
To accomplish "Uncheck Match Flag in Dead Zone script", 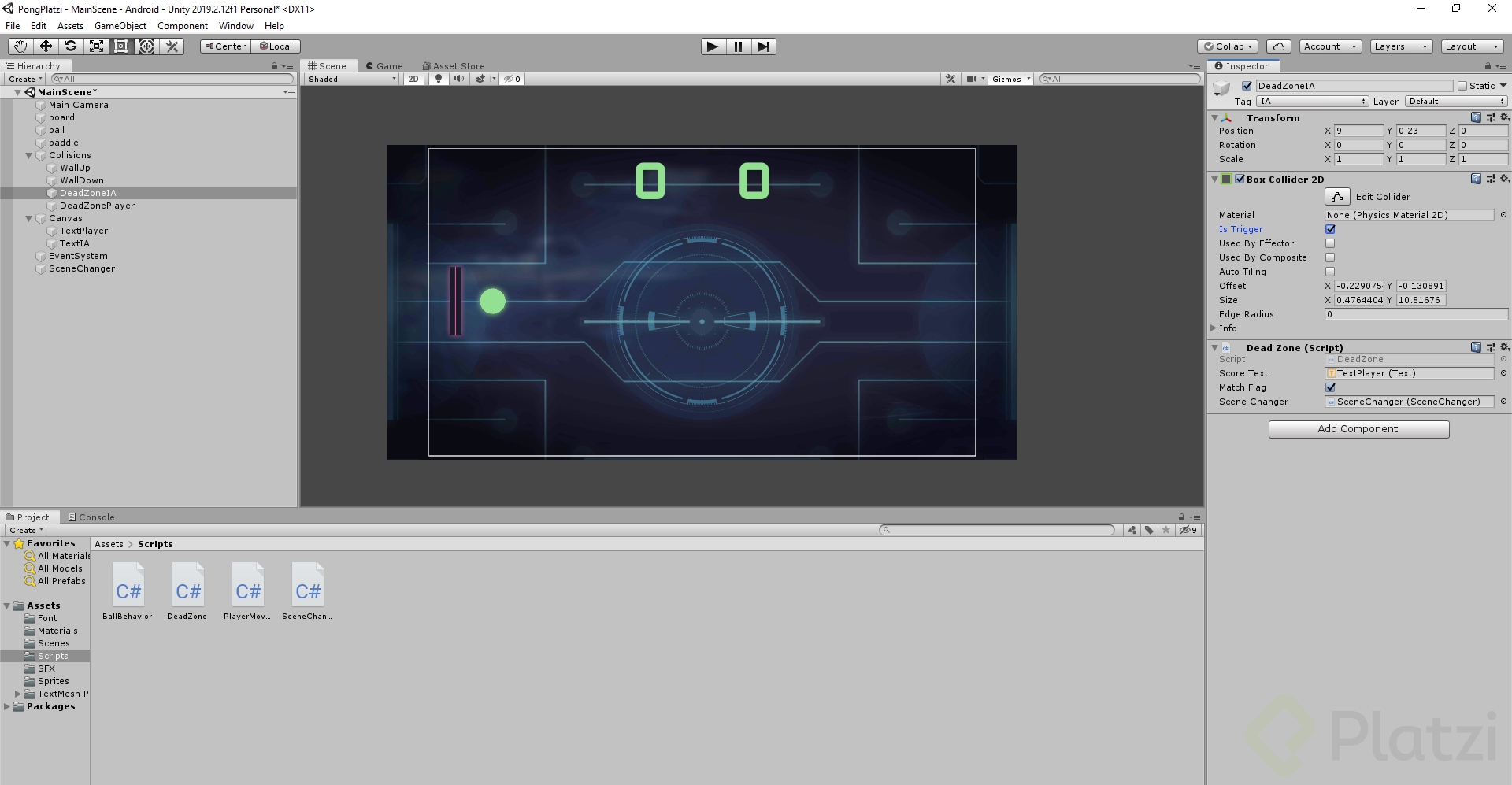I will (x=1330, y=387).
